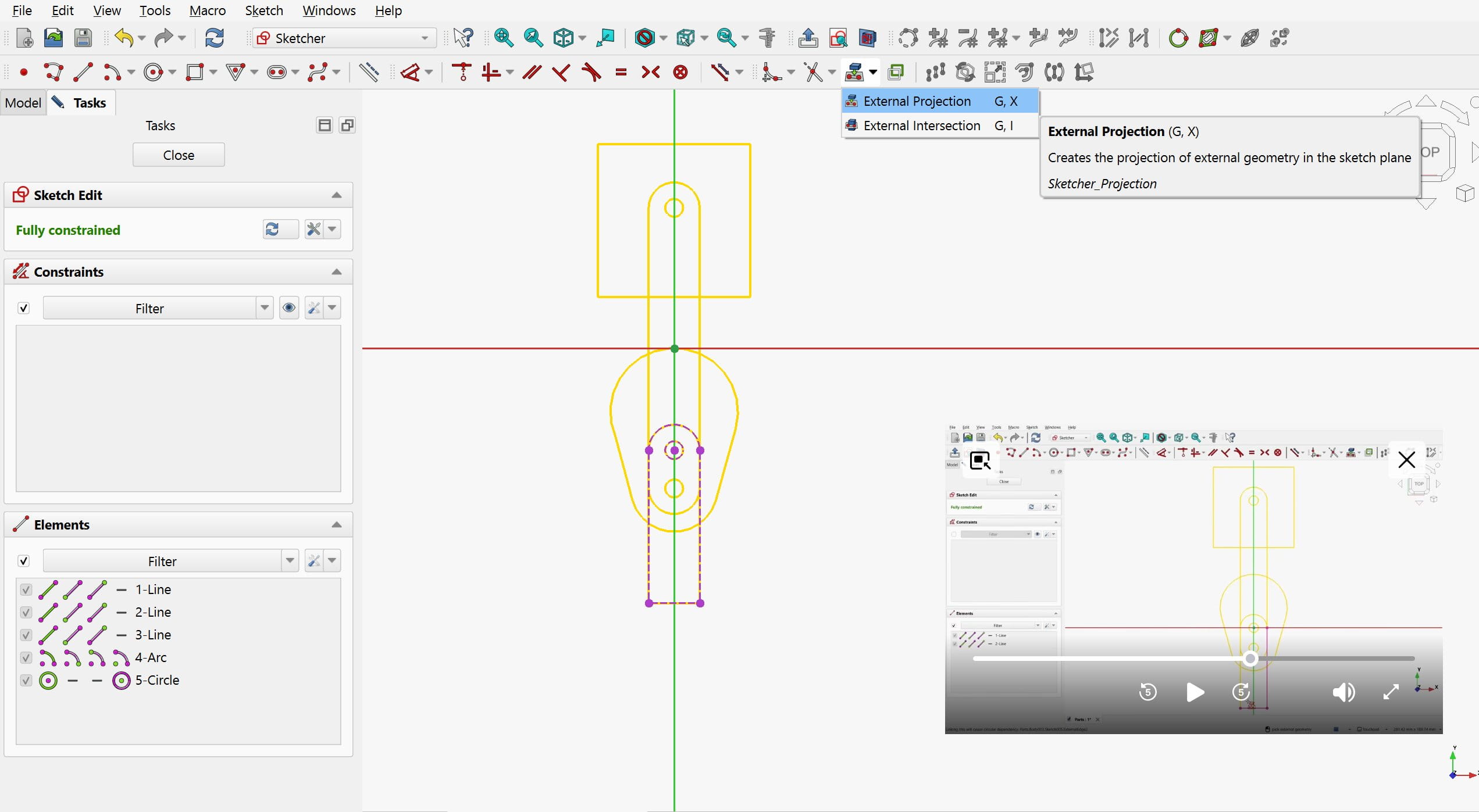This screenshot has height=812, width=1479.
Task: Toggle the Constraints filter checkbox
Action: point(24,308)
